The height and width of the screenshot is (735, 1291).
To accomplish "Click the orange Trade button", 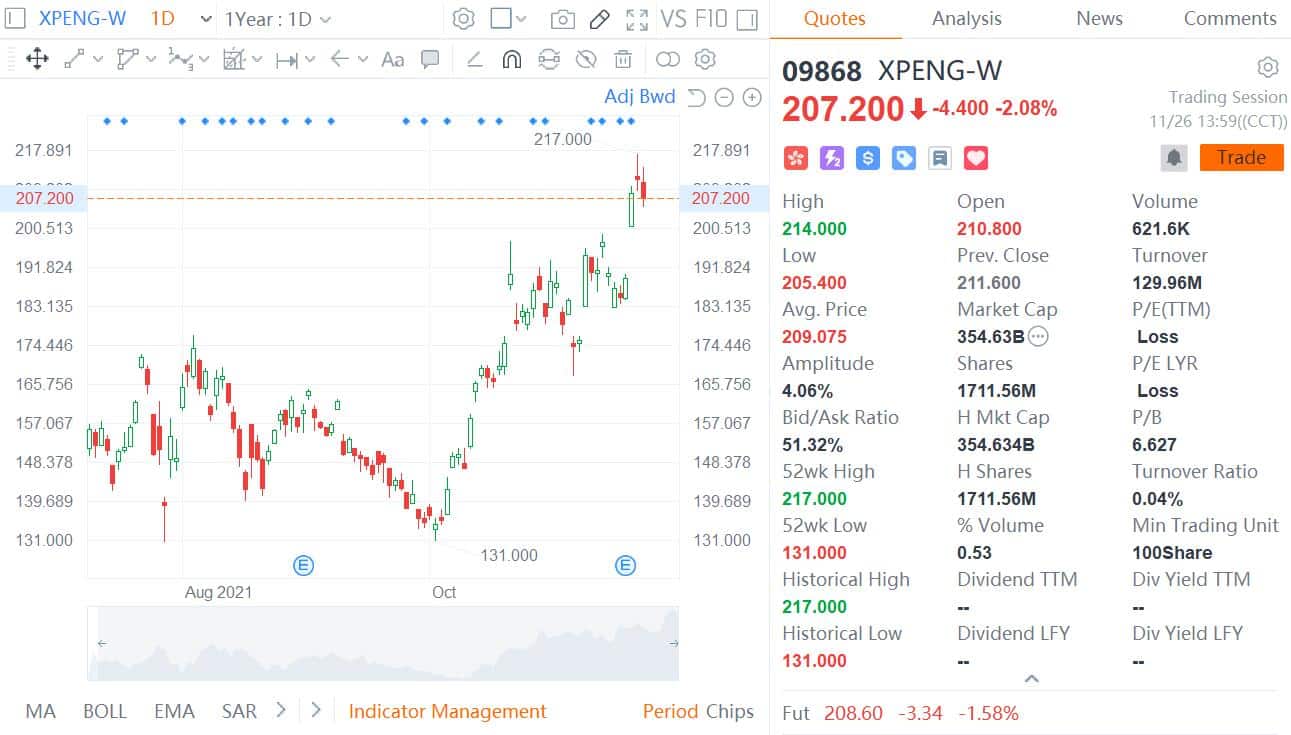I will coord(1241,157).
